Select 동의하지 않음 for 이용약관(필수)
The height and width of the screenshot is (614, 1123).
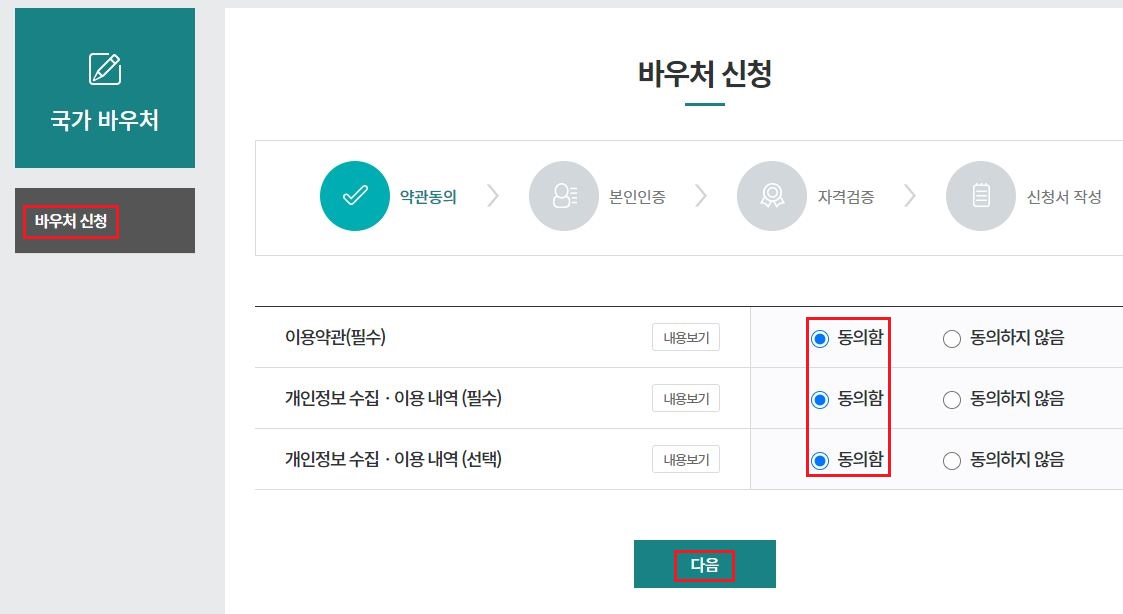coord(951,337)
